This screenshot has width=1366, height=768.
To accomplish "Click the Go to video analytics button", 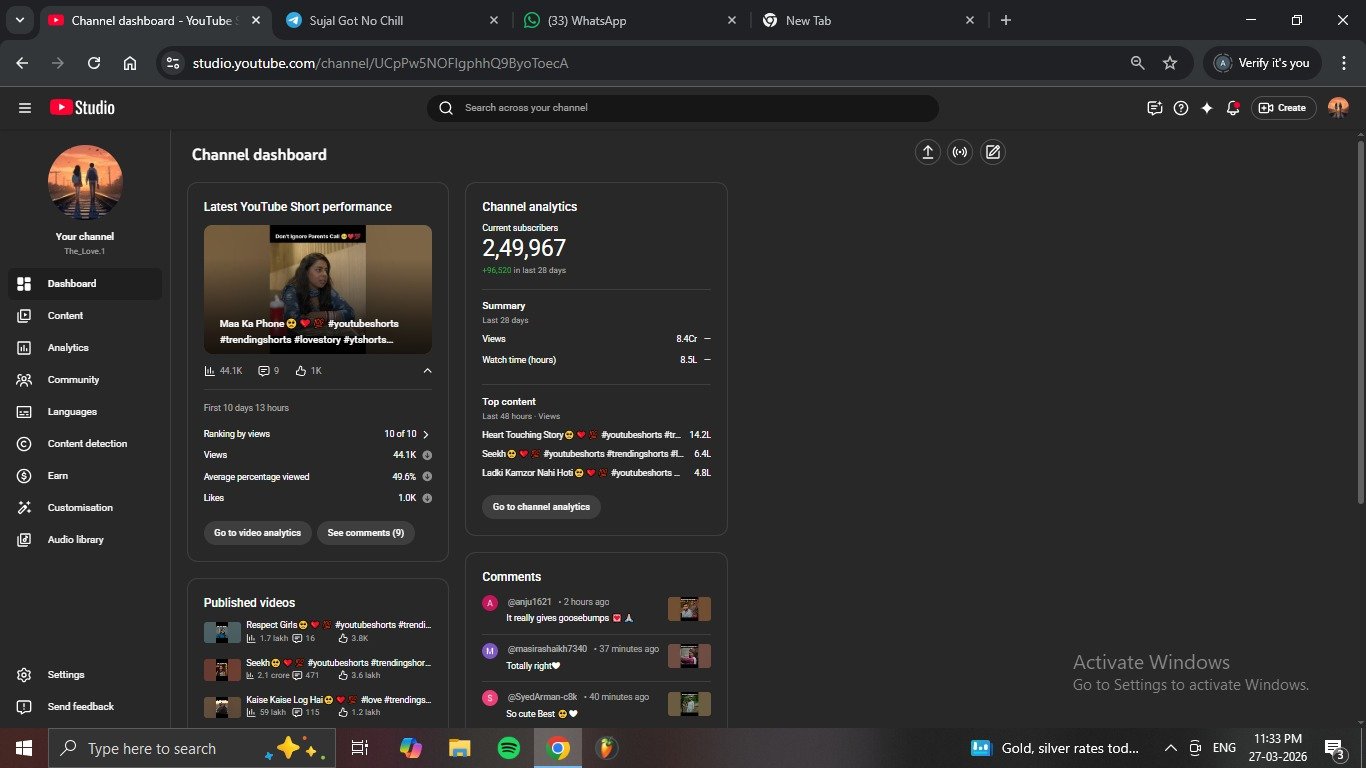I will (x=257, y=533).
